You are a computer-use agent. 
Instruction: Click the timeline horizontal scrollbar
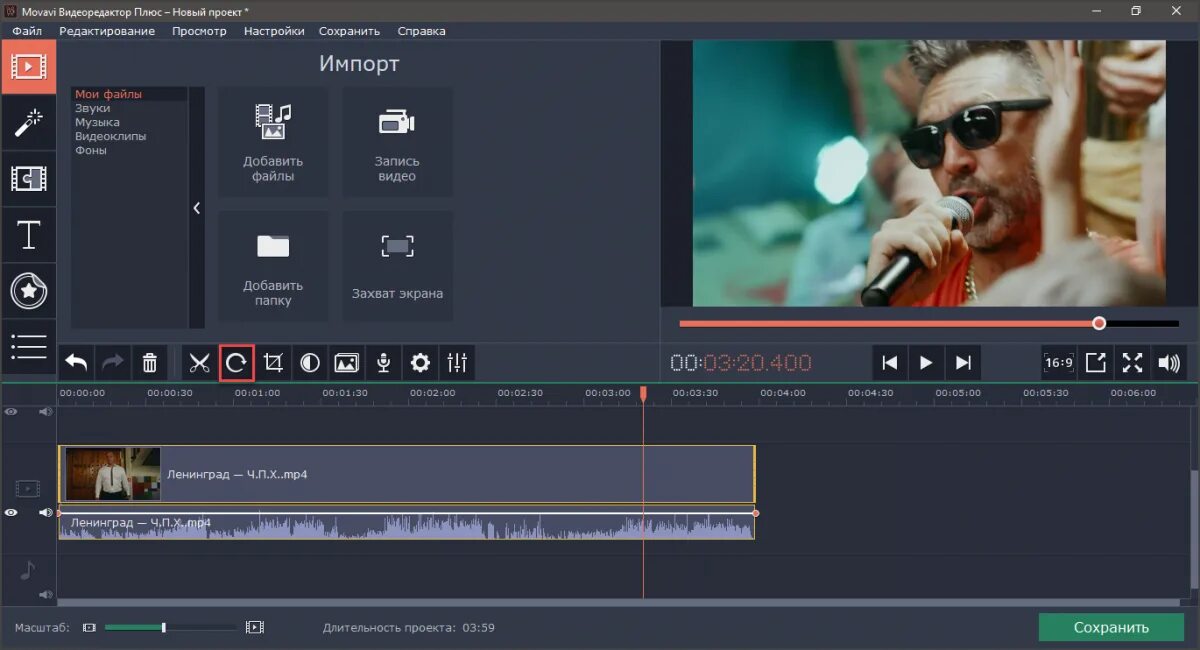(620, 602)
